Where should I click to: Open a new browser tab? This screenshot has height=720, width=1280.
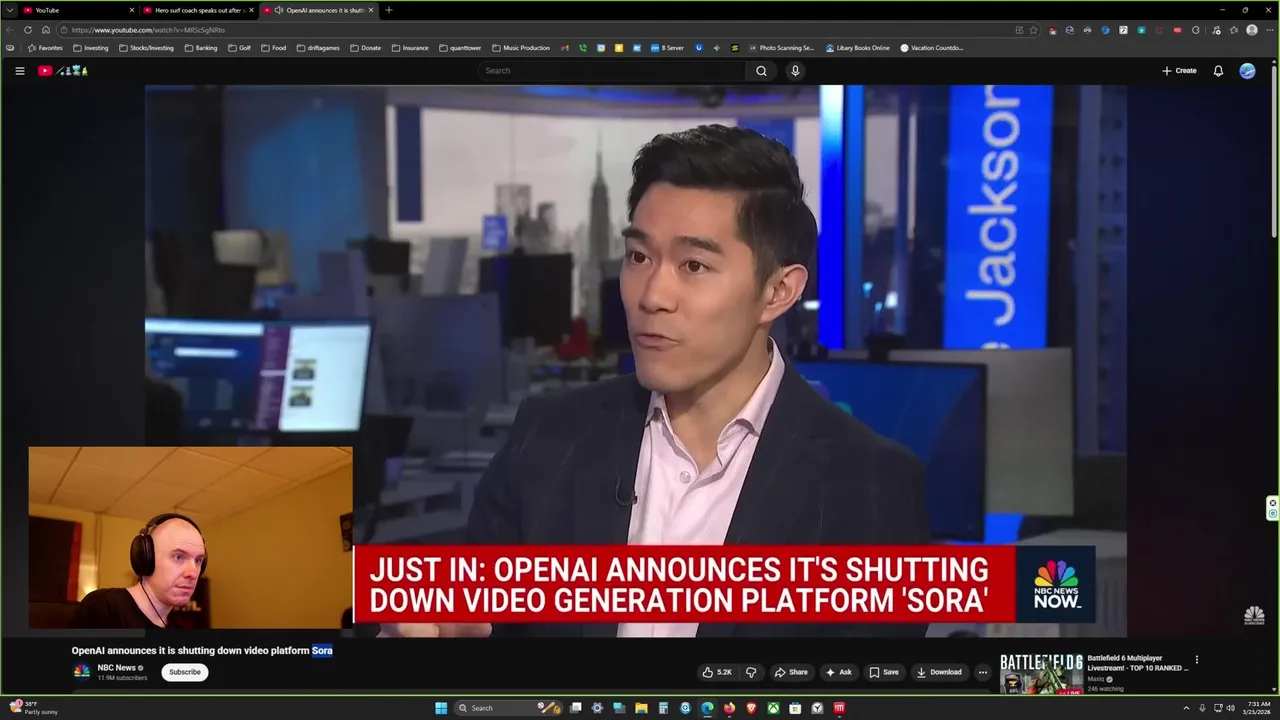(x=389, y=10)
